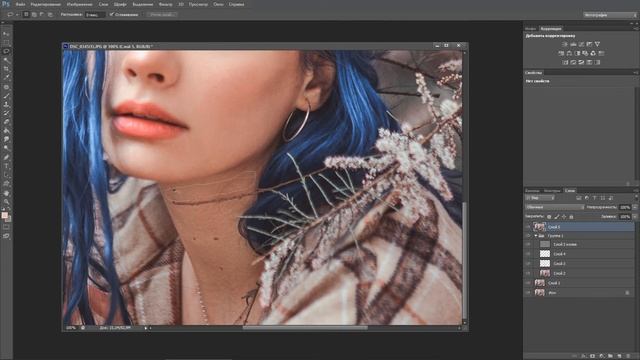Switch to the Каналы tab
Screen dimensions: 640x360
pos(532,191)
